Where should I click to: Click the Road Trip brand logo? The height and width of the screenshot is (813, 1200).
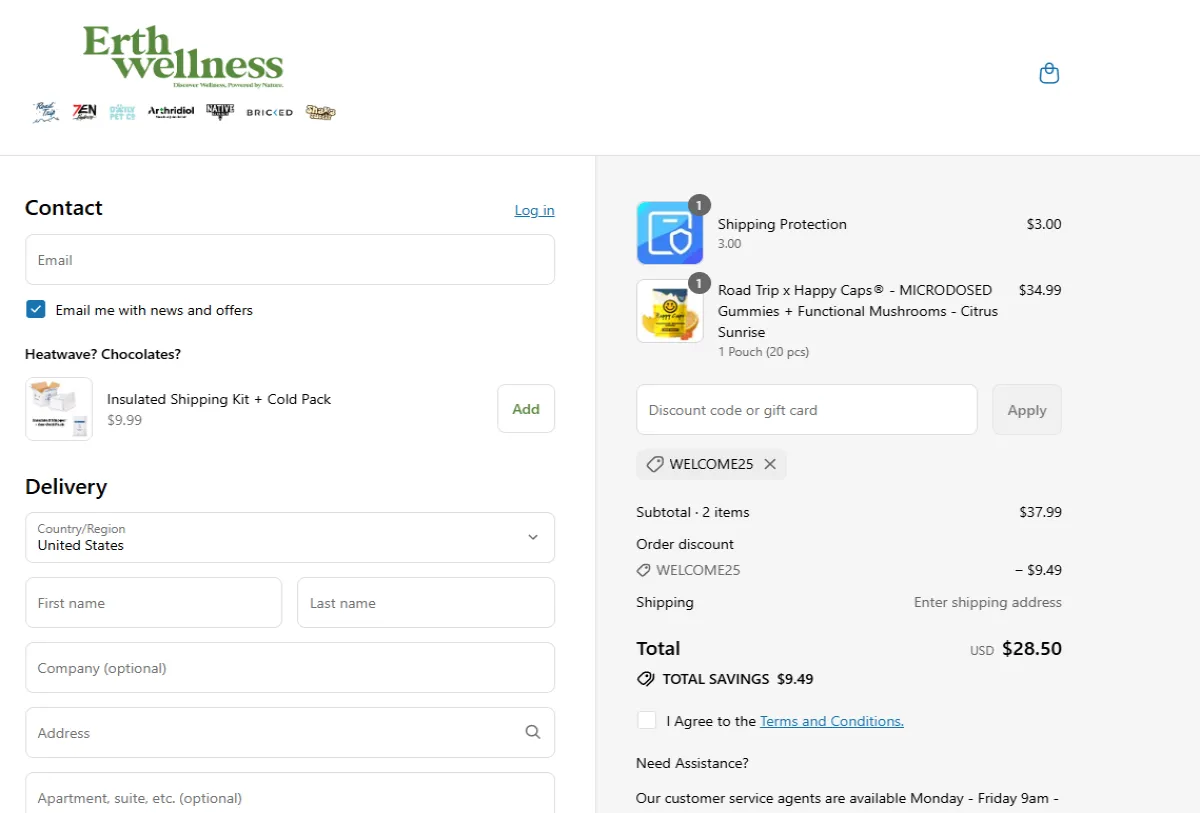click(x=44, y=111)
